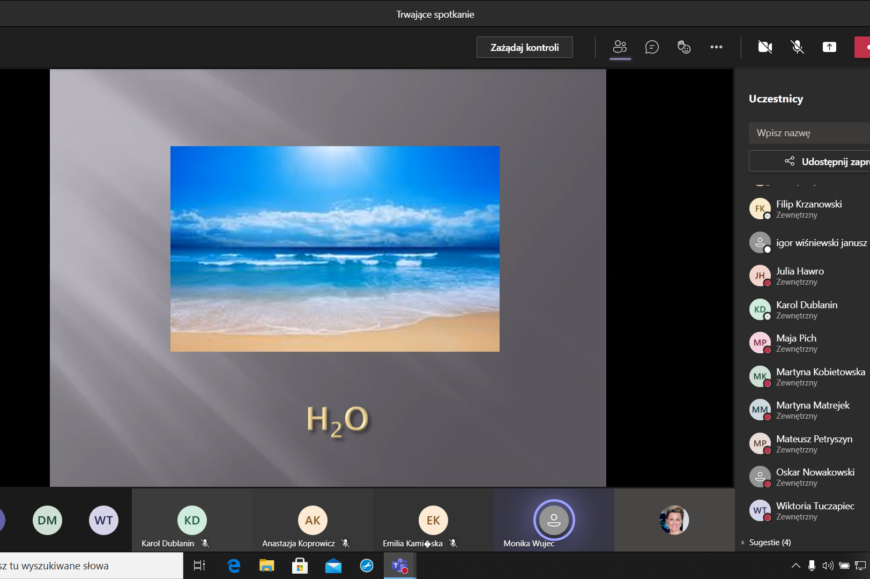870x579 pixels.
Task: Click Martyna Kobietowska's MK avatar
Action: [x=760, y=377]
